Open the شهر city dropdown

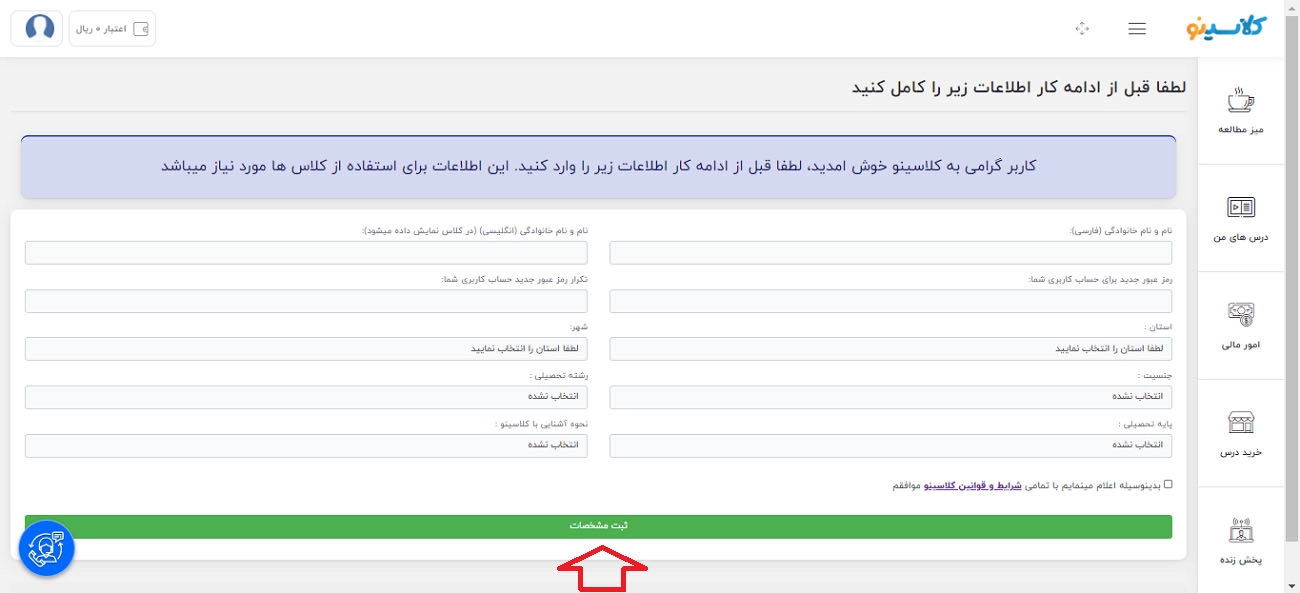[x=306, y=348]
